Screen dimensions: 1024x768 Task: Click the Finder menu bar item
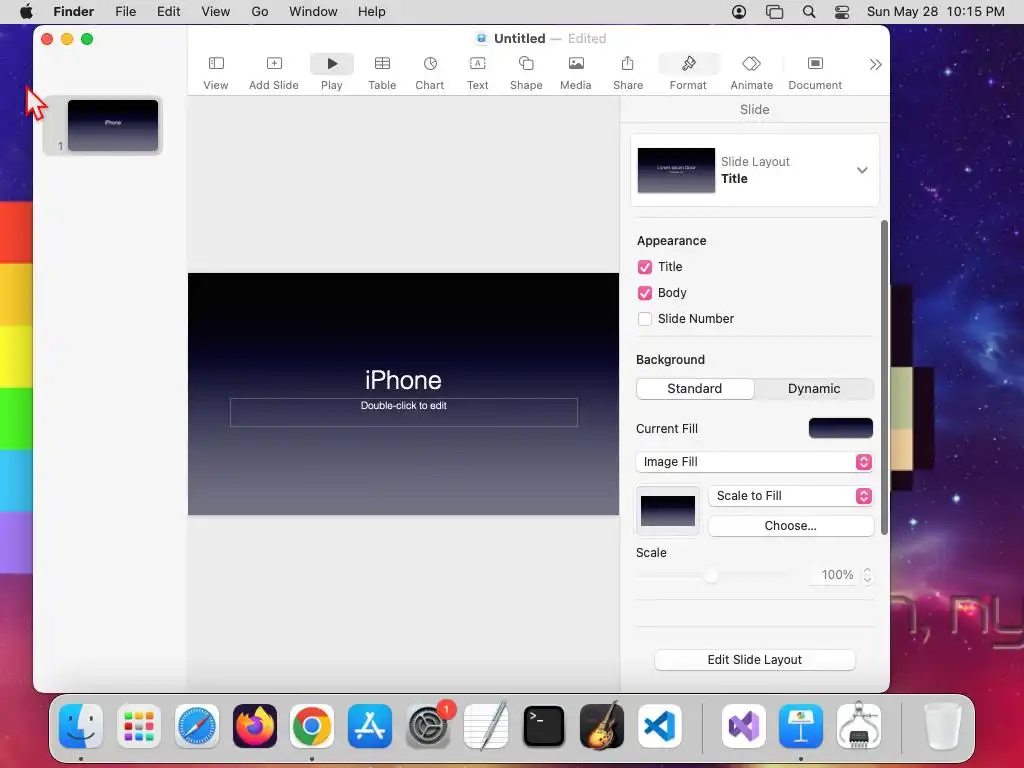74,12
